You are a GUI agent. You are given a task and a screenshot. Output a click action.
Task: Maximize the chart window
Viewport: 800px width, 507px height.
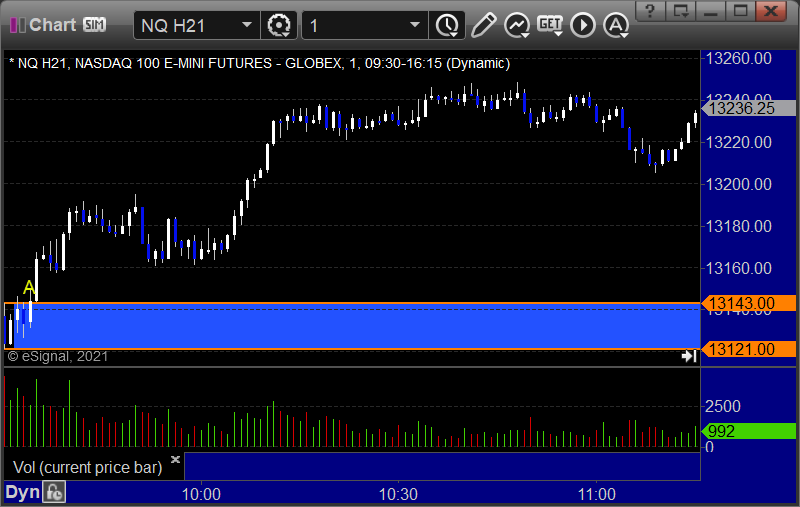pyautogui.click(x=740, y=11)
